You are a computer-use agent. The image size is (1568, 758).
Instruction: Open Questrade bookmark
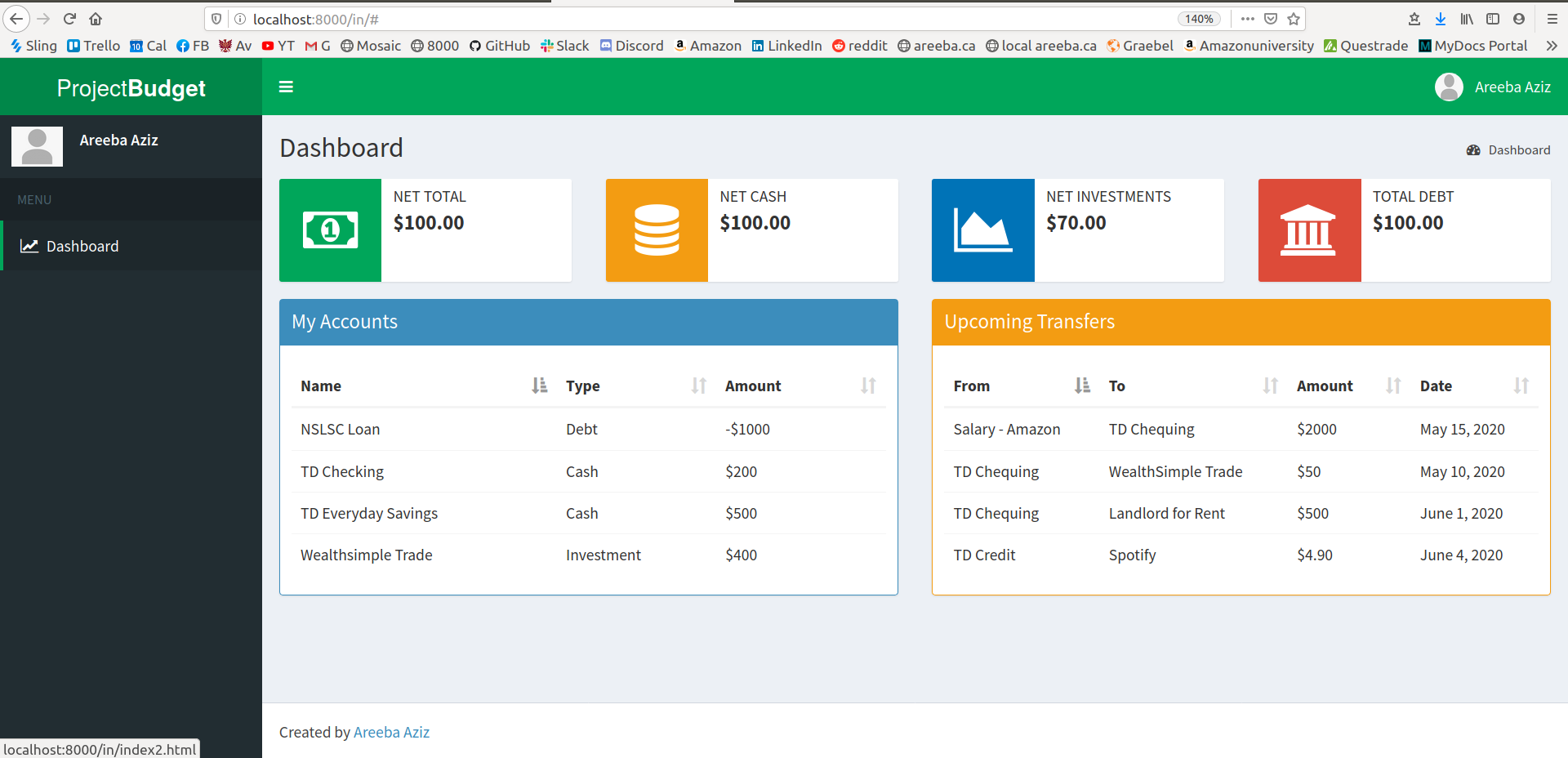[1366, 46]
